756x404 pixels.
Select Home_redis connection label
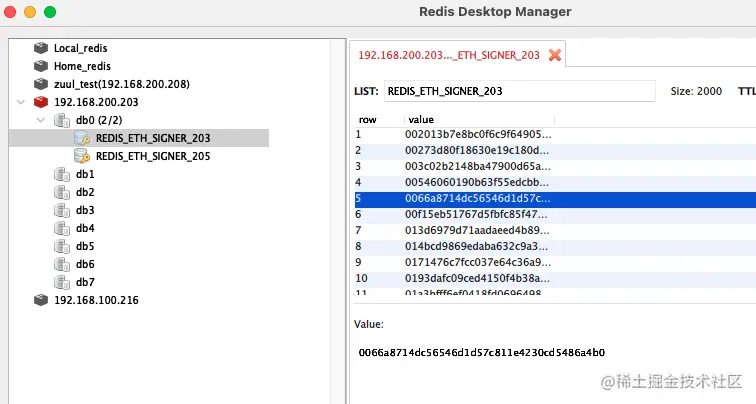[x=82, y=66]
